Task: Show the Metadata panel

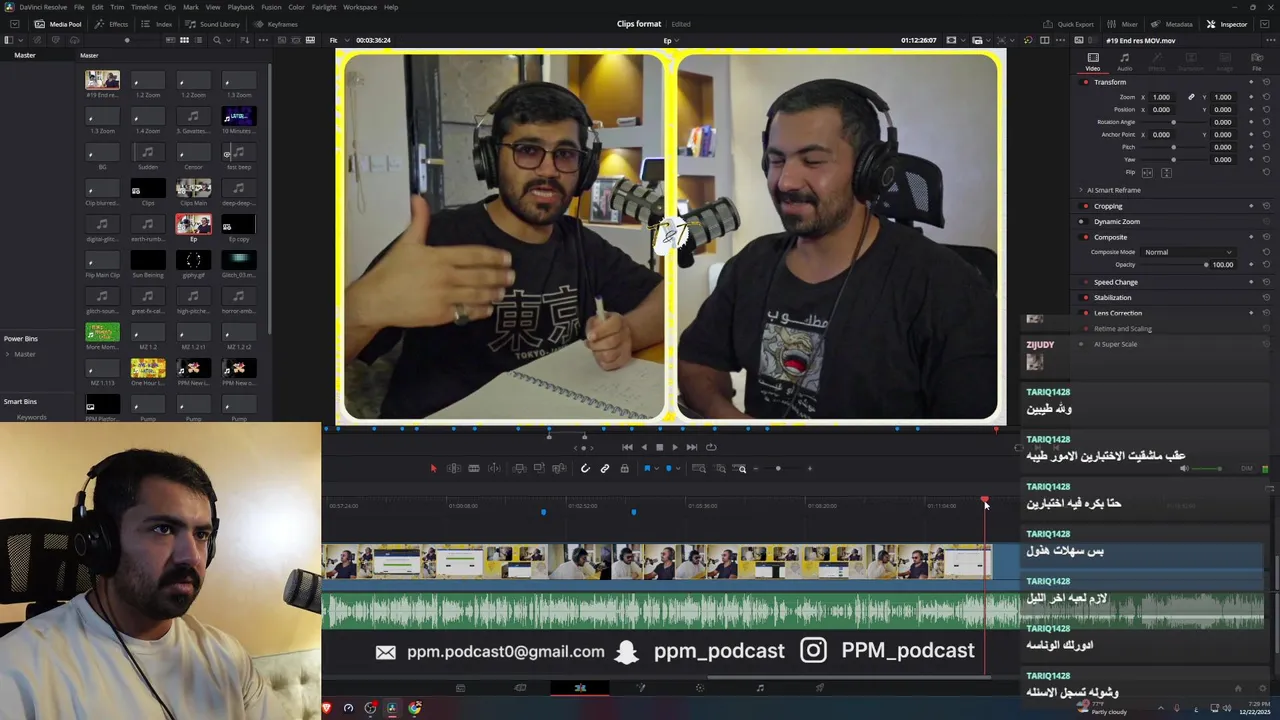Action: 1172,24
